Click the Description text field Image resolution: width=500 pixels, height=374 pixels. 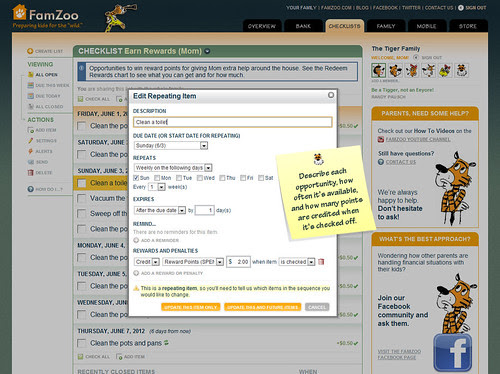(x=233, y=122)
